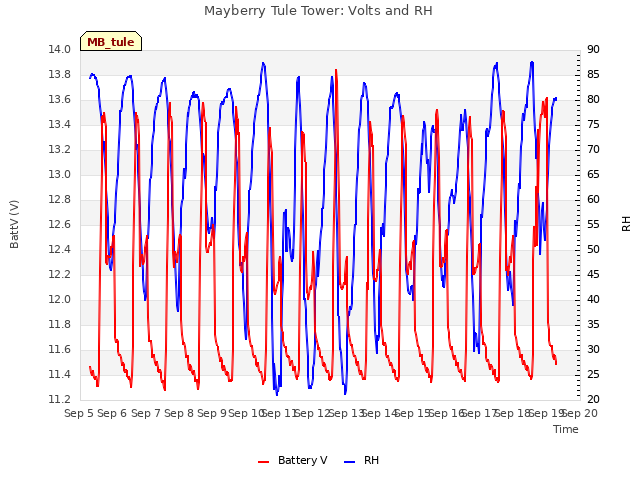Click the 12.2 left axis tick
Screen dimensions: 640x480
tap(60, 275)
